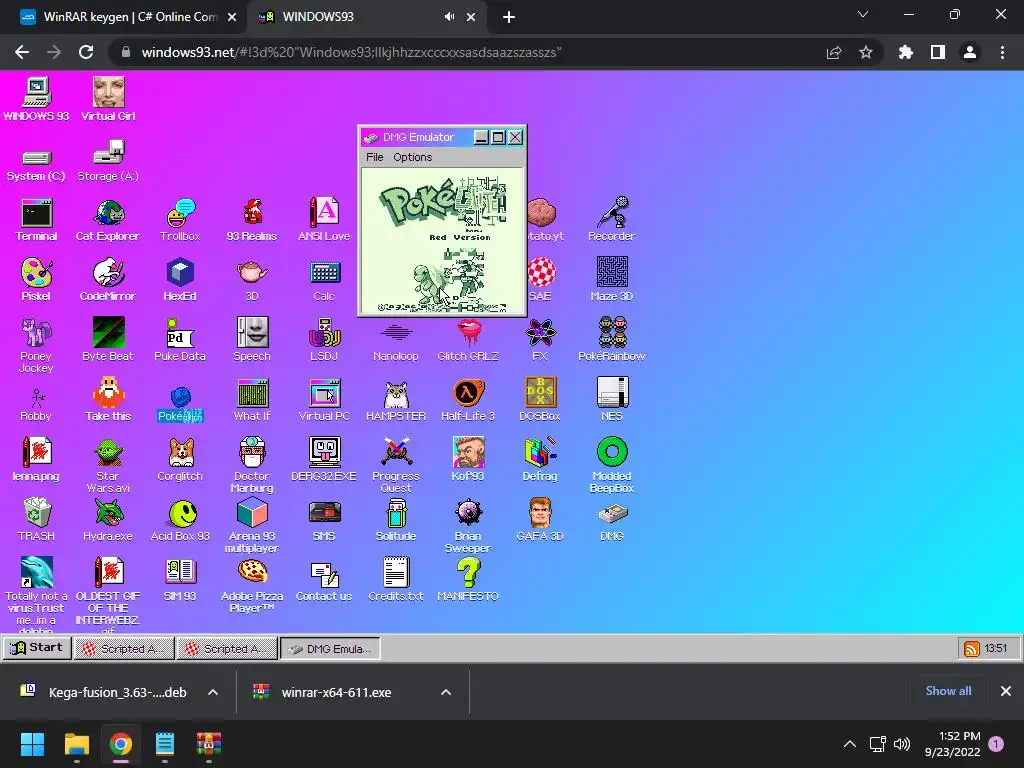Mute the WINDOWS93 tab audio icon
Image resolution: width=1024 pixels, height=768 pixels.
tap(449, 17)
